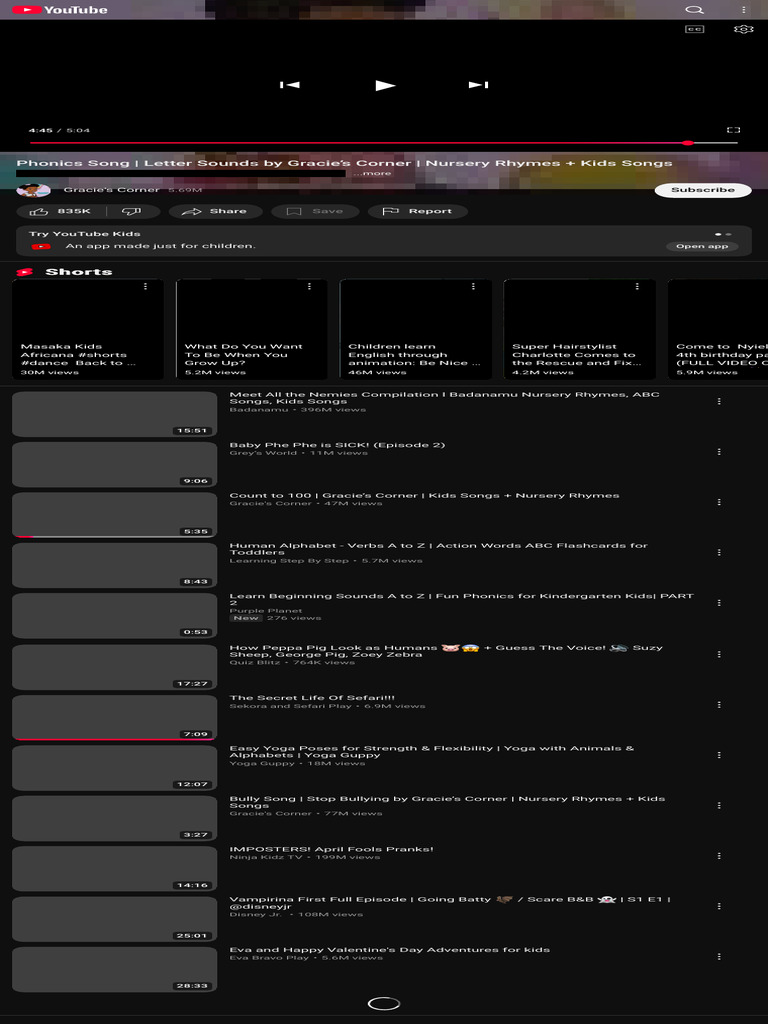The image size is (768, 1024).
Task: Open options for 'What Do You Want To Be' short
Action: click(x=309, y=286)
